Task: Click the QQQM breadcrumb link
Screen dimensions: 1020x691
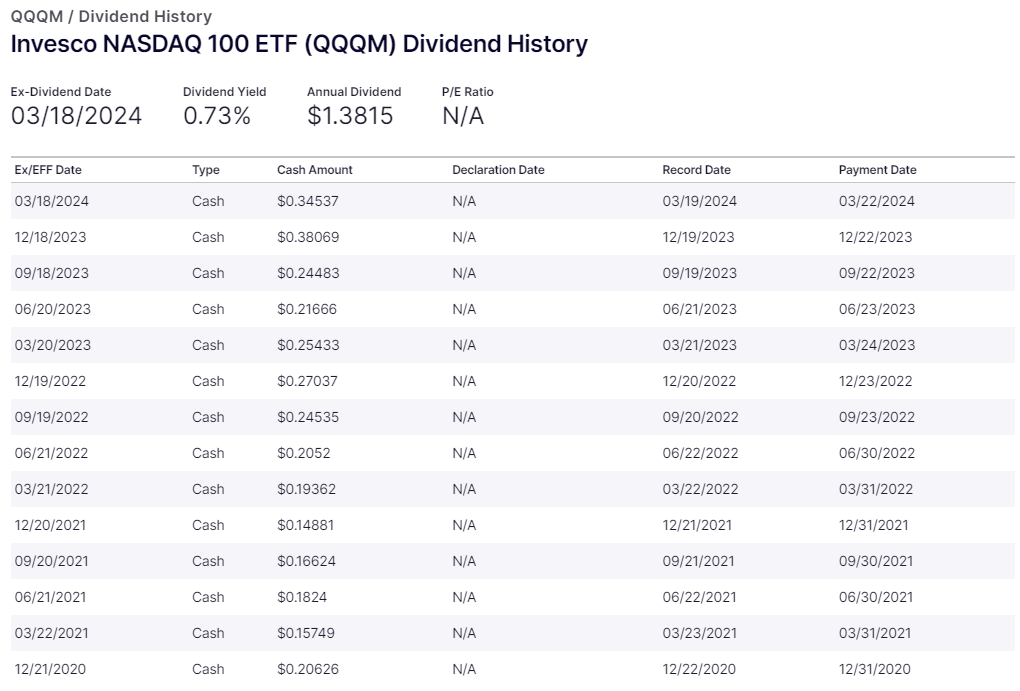Action: (36, 16)
